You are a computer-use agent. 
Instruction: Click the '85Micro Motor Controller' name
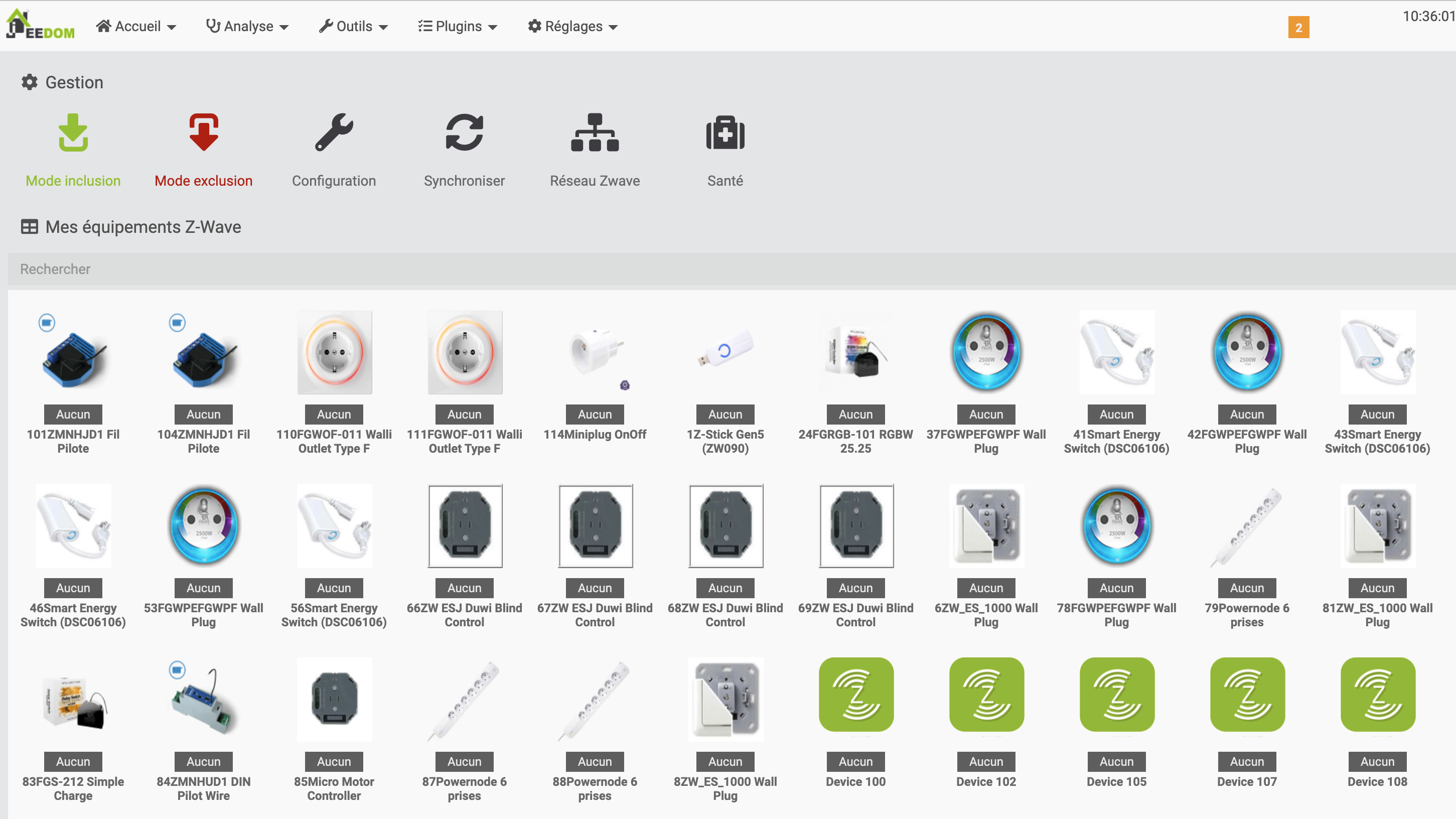pyautogui.click(x=334, y=788)
